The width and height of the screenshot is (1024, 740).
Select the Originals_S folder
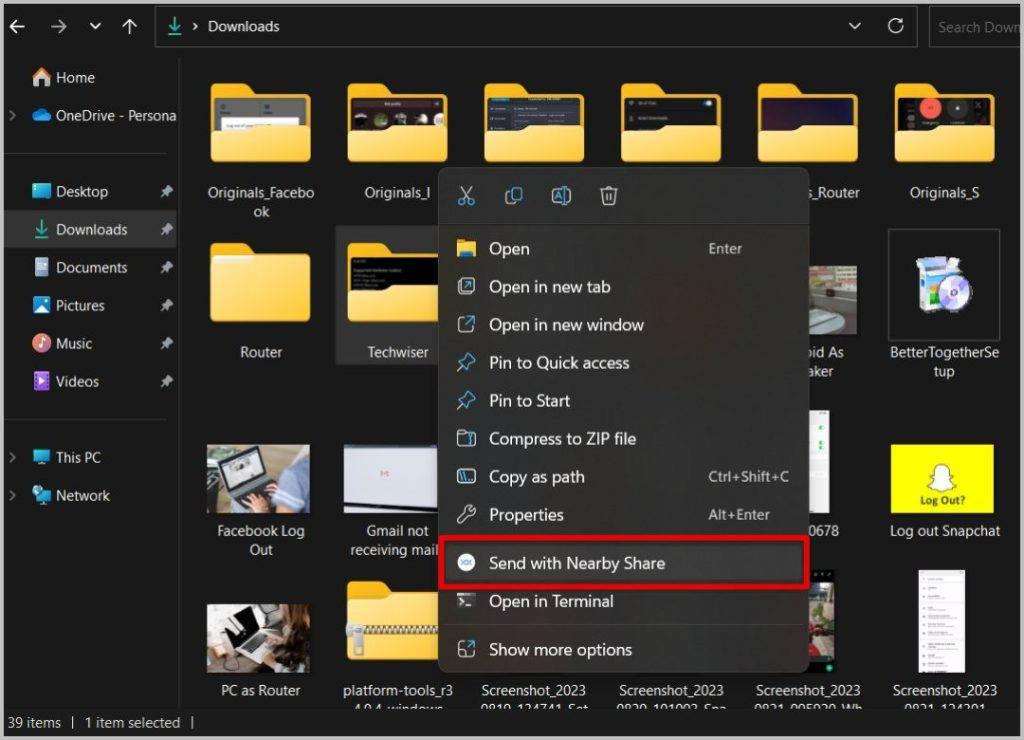point(944,142)
